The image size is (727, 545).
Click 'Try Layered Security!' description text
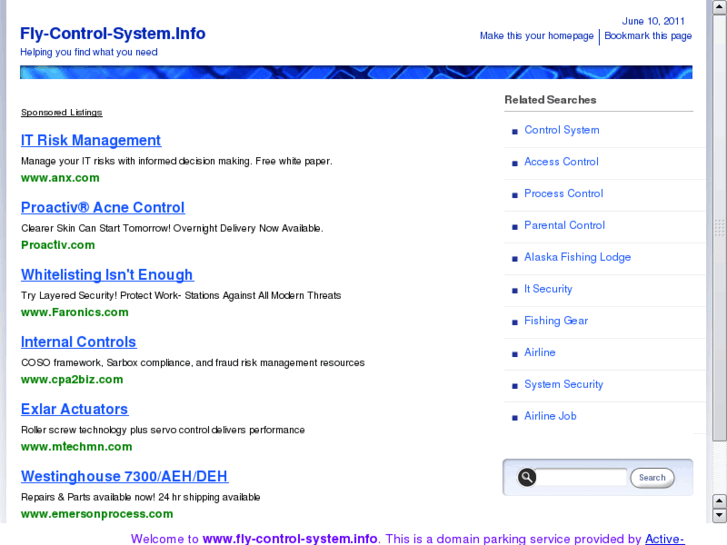click(x=181, y=295)
